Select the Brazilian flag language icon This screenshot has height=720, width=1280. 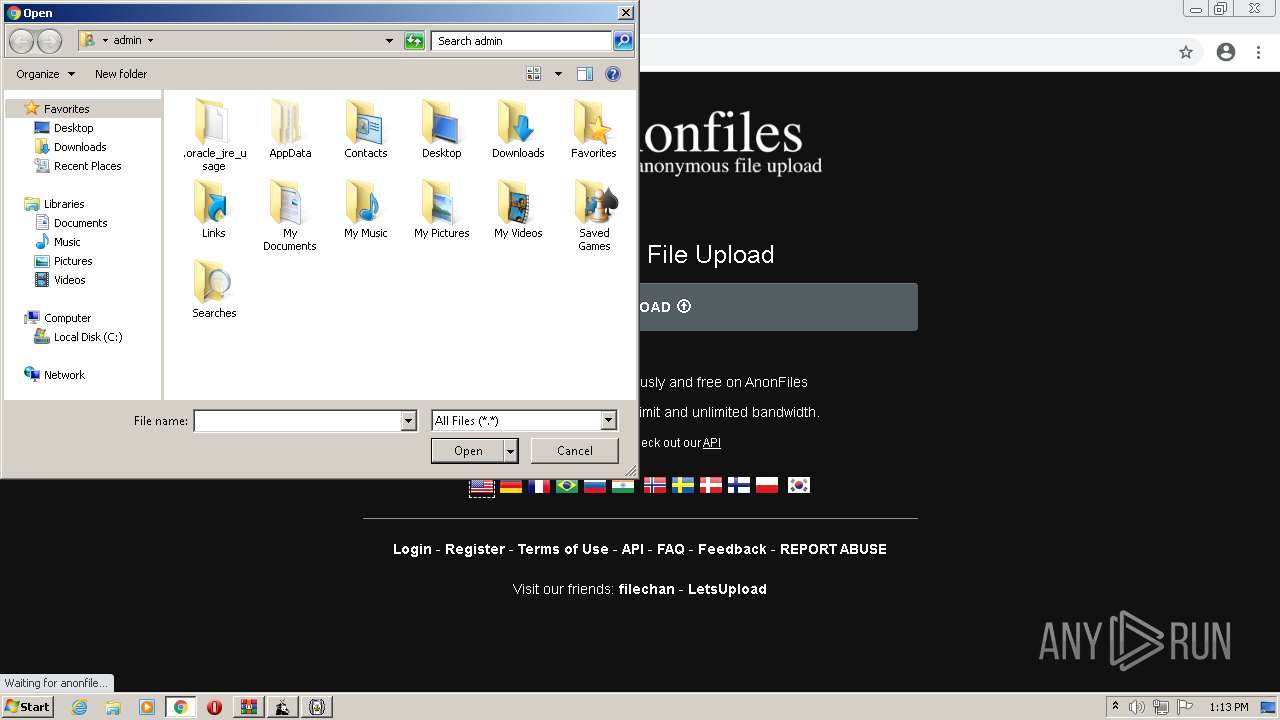tap(567, 485)
